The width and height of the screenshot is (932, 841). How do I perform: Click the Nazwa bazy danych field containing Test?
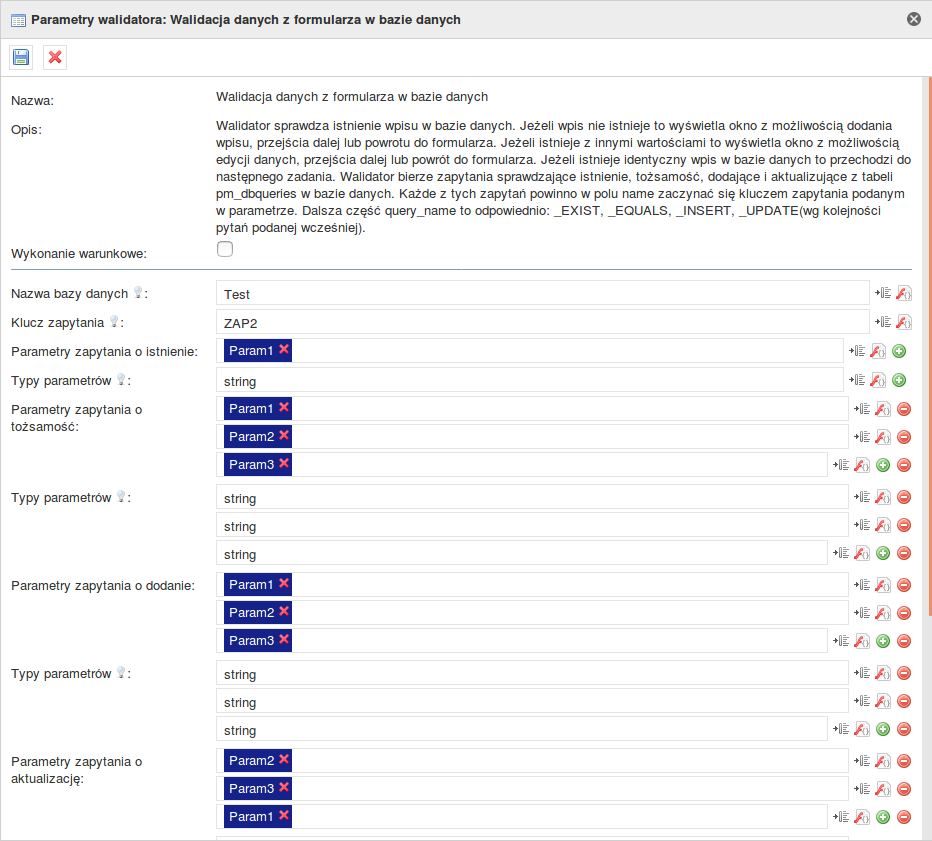tap(542, 294)
